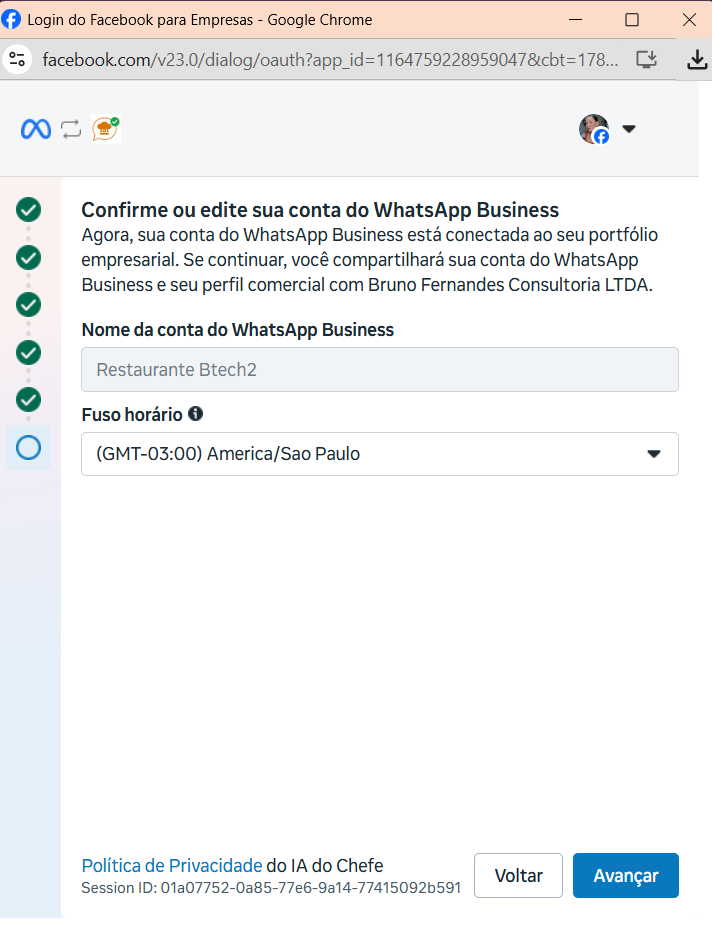
Task: Click the Nome da conta do WhatsApp Business label
Action: [238, 330]
